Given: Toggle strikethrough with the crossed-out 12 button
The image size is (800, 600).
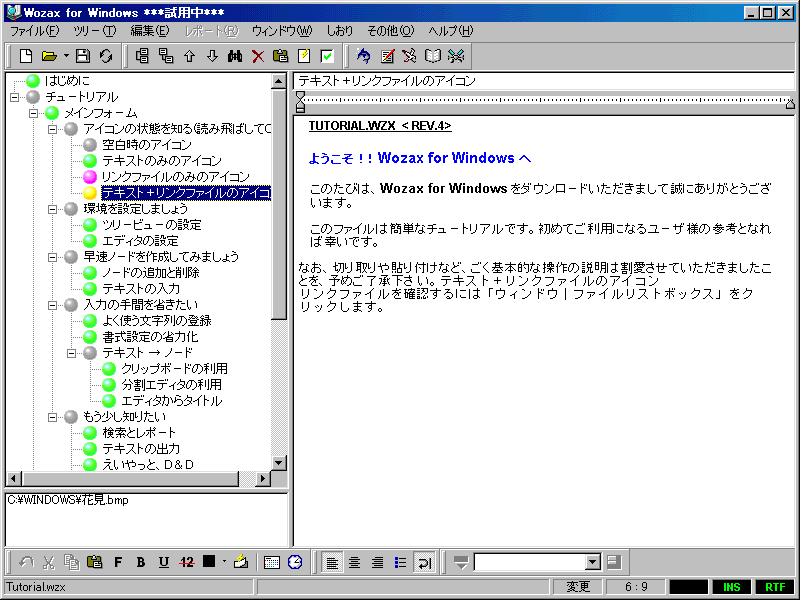Looking at the screenshot, I should [187, 562].
